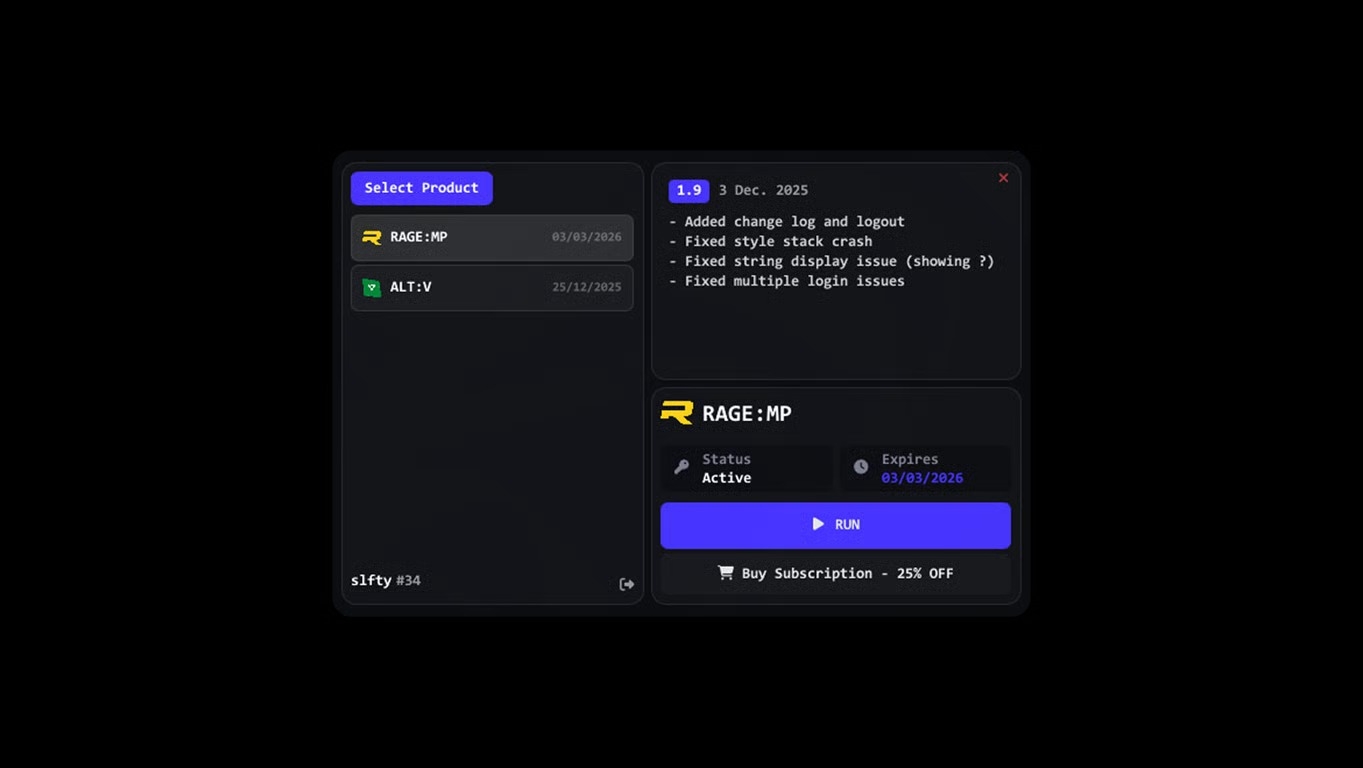This screenshot has height=768, width=1363.
Task: Open Buy Subscription - 25% OFF
Action: coord(835,573)
